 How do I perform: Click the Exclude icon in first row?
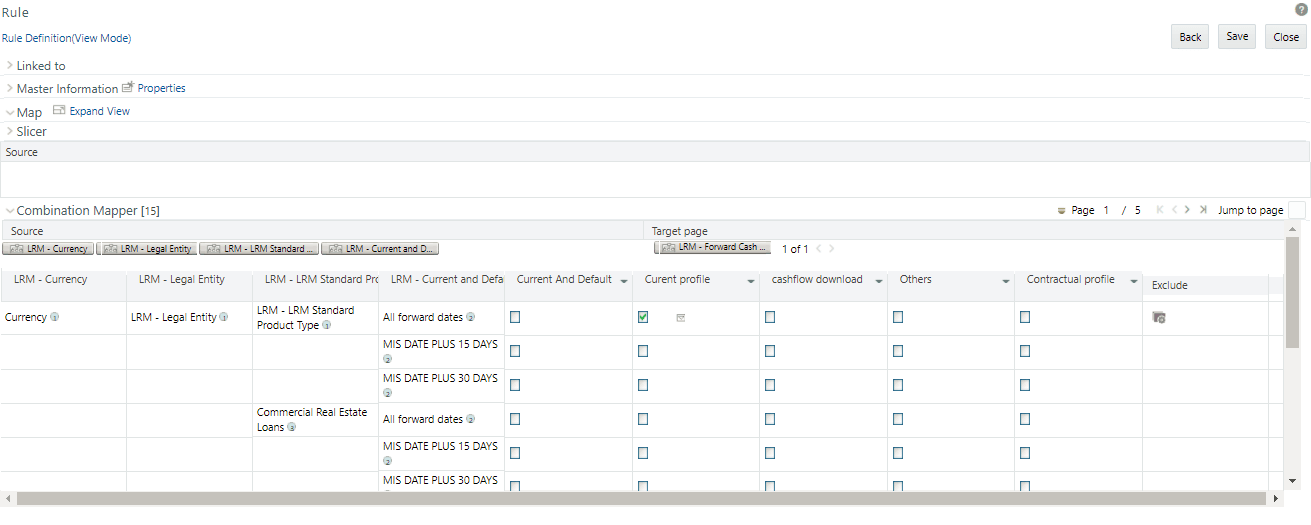[x=1159, y=317]
